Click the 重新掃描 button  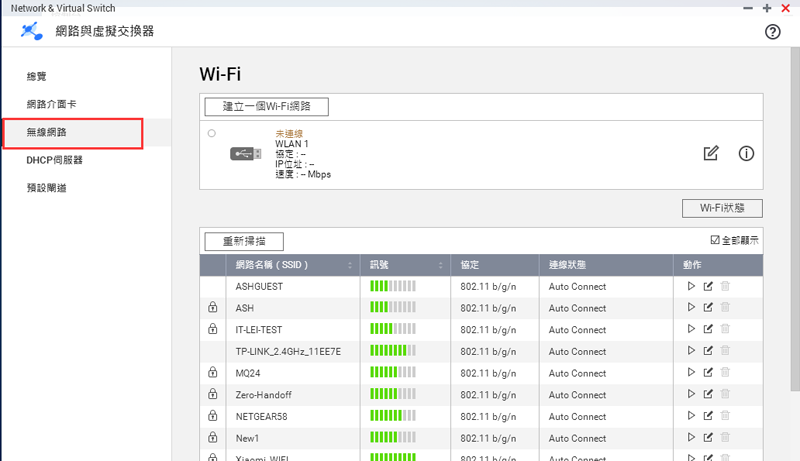pos(244,241)
